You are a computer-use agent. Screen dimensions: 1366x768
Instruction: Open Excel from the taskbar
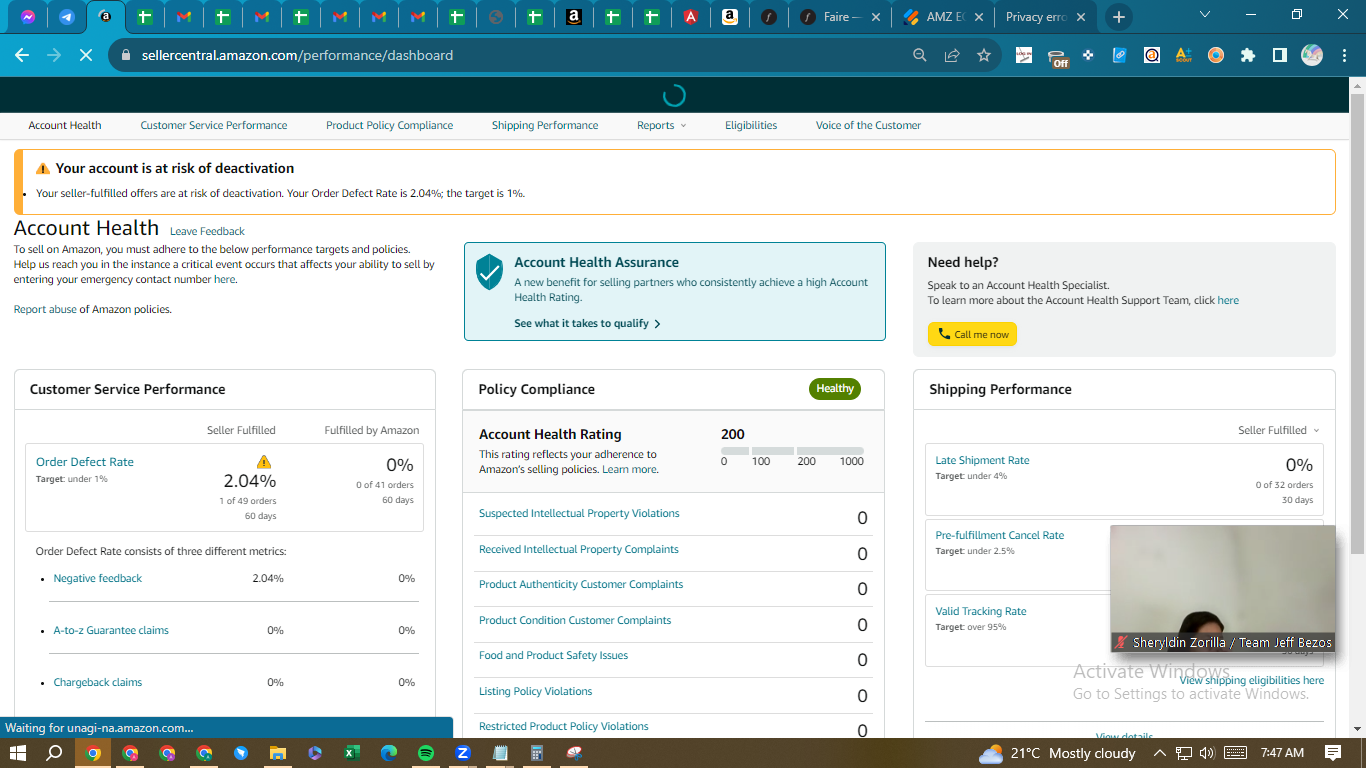coord(352,753)
